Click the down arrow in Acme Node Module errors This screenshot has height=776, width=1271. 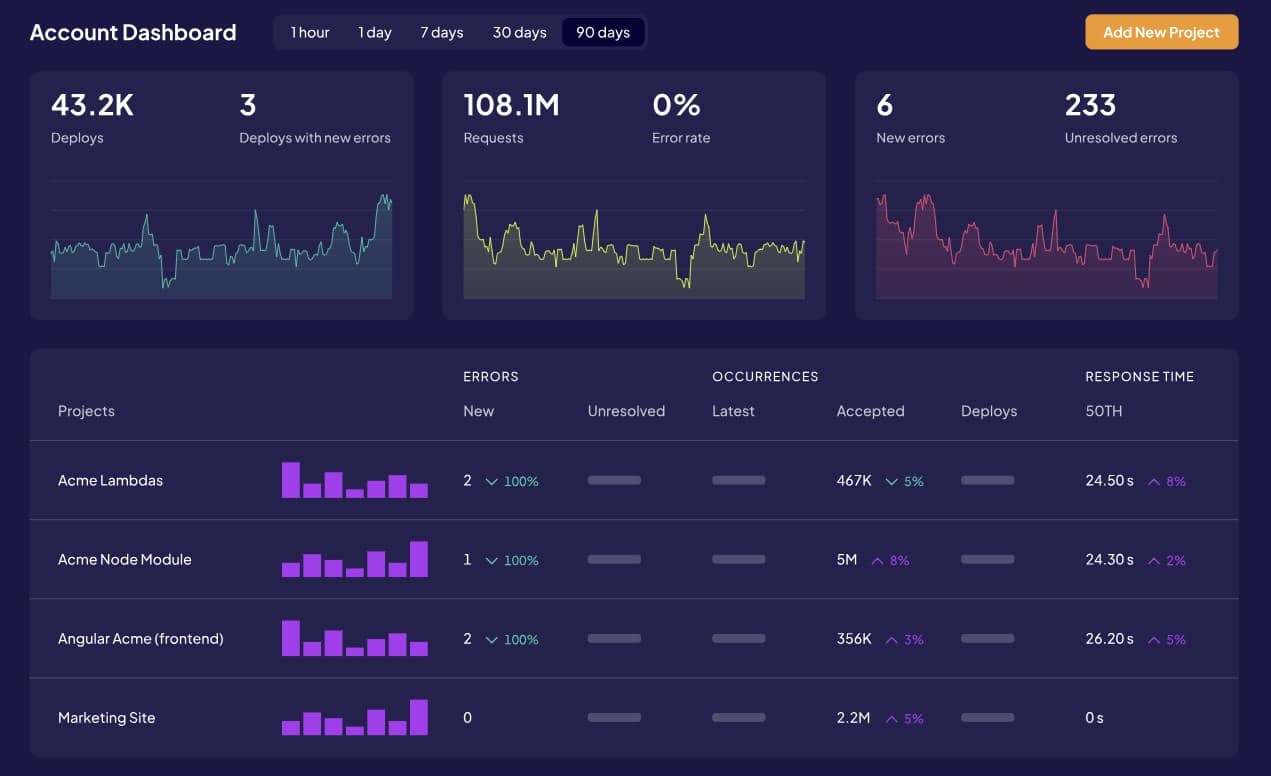tap(492, 560)
